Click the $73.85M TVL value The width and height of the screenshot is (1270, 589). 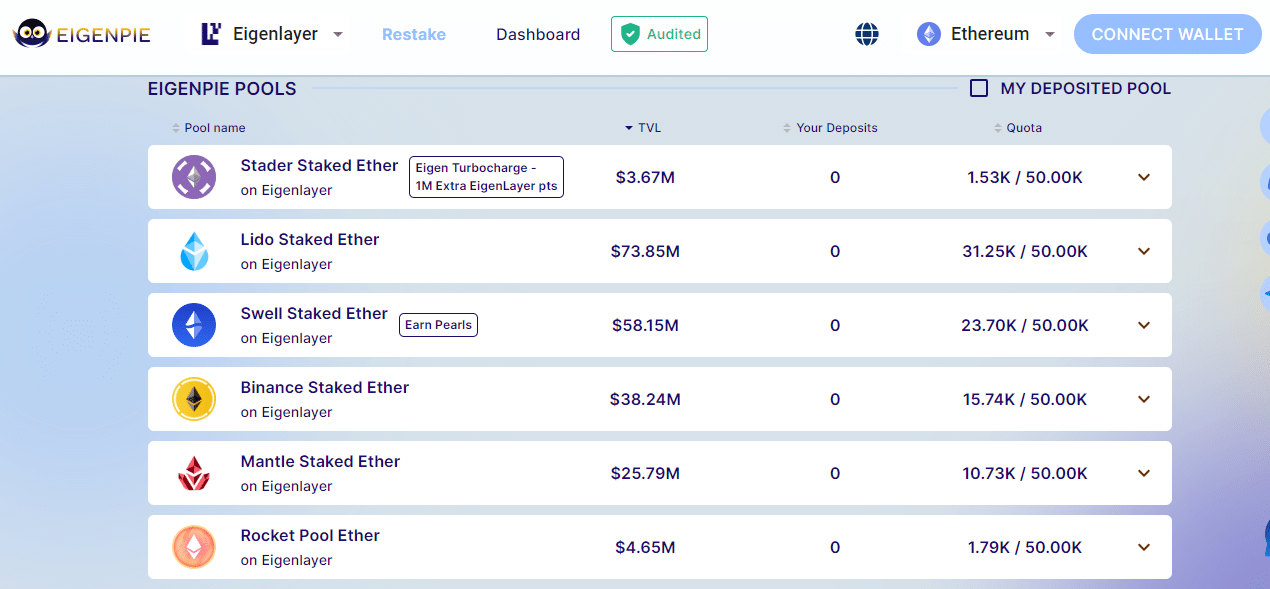tap(645, 251)
